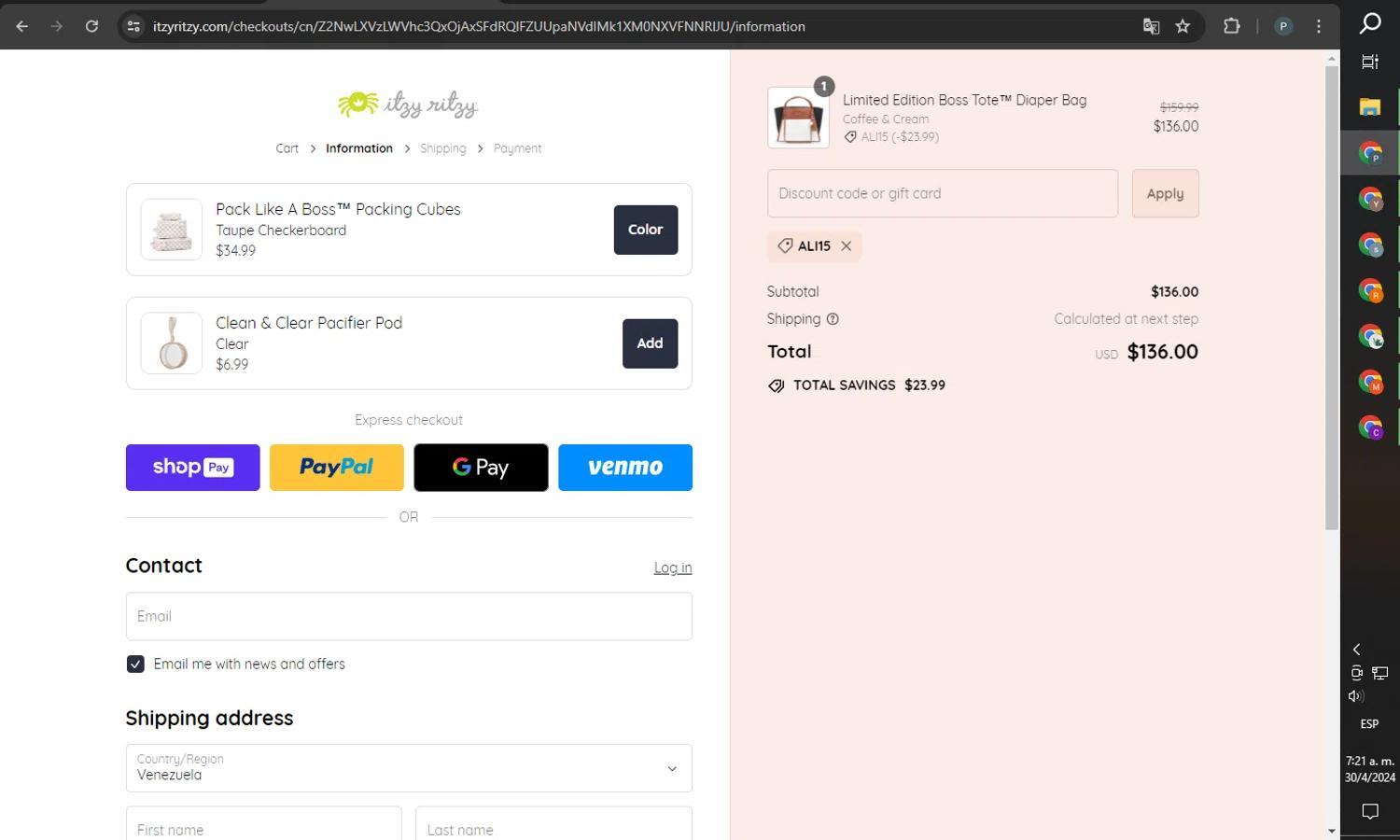Check out with Venmo

coord(625,468)
